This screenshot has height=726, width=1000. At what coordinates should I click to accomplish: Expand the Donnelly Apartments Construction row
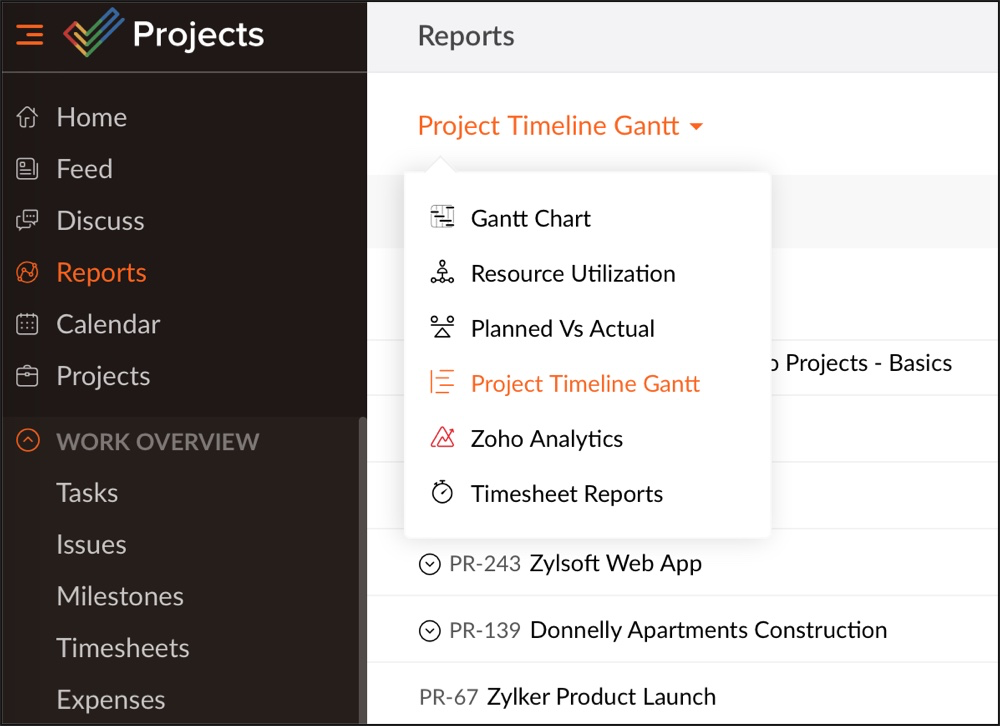430,630
